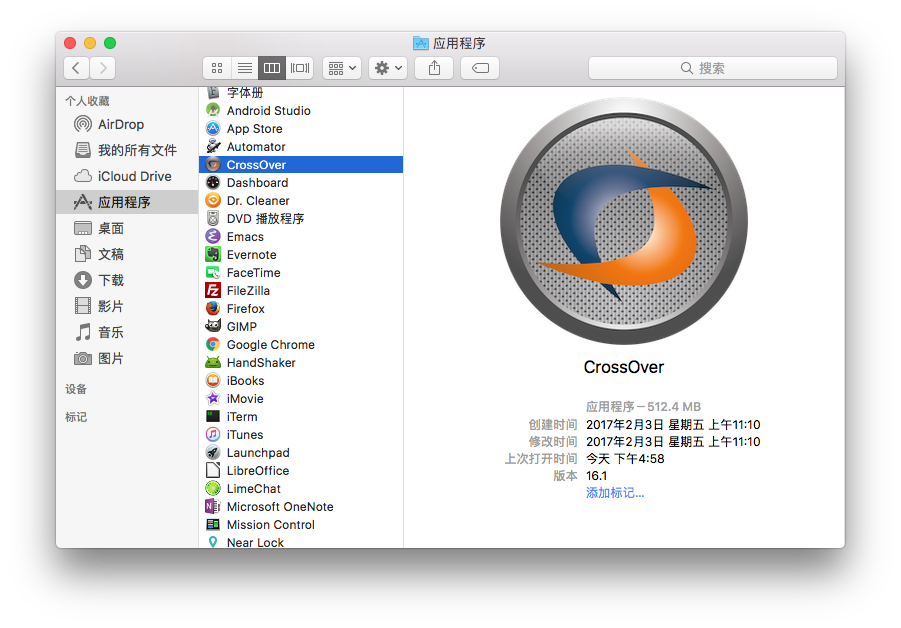Open the gear action menu
The height and width of the screenshot is (628, 901).
coord(387,68)
